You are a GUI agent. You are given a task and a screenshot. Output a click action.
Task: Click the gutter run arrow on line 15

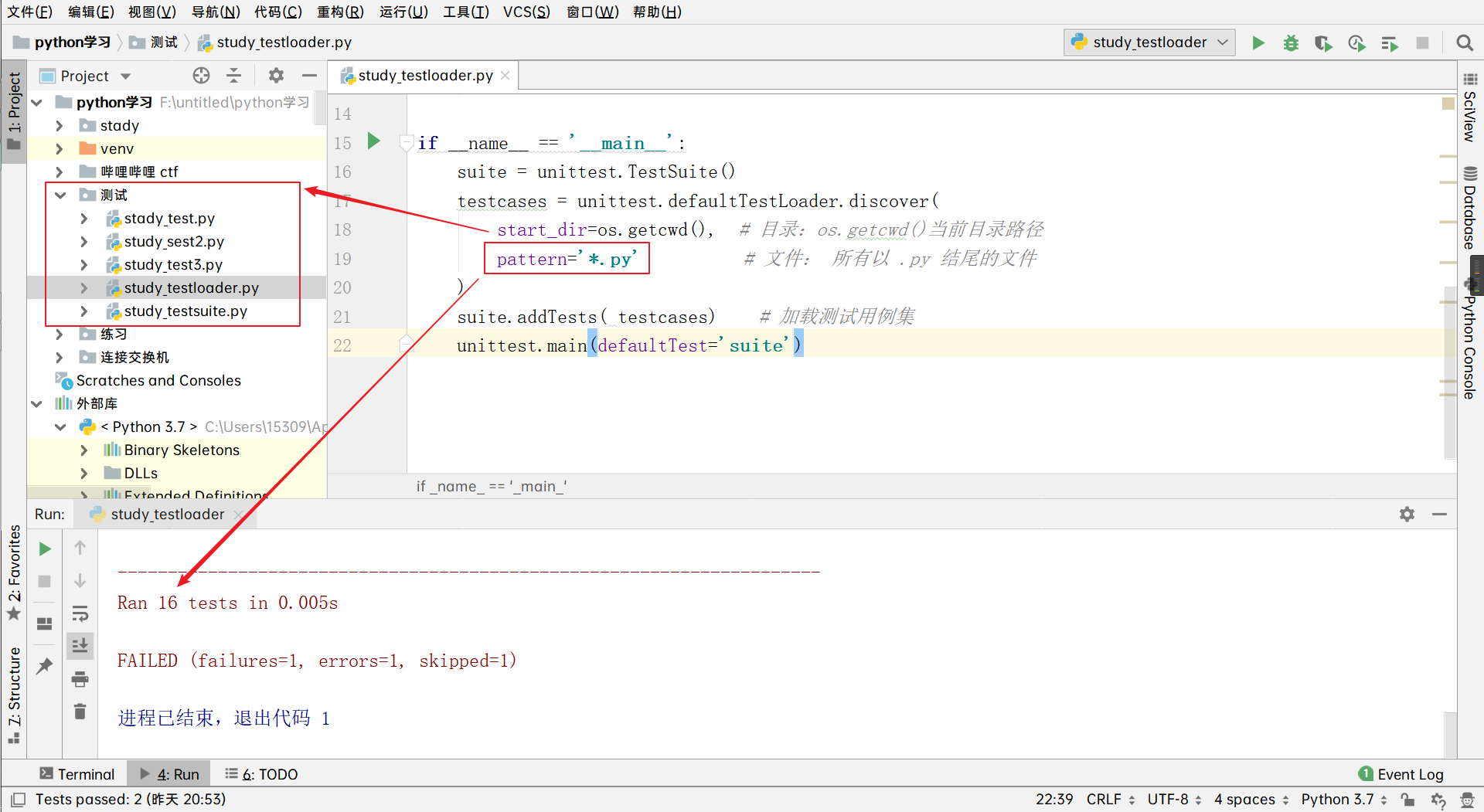tap(374, 141)
